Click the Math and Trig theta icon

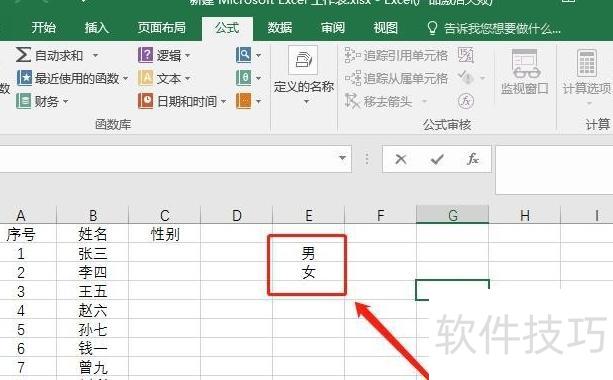point(244,78)
